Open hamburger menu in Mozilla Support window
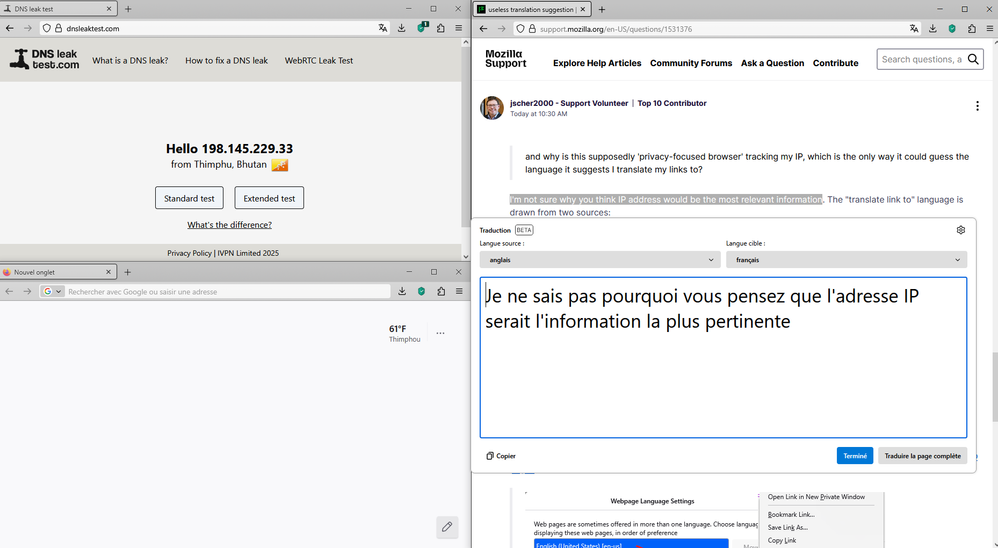The width and height of the screenshot is (998, 548). click(x=990, y=29)
